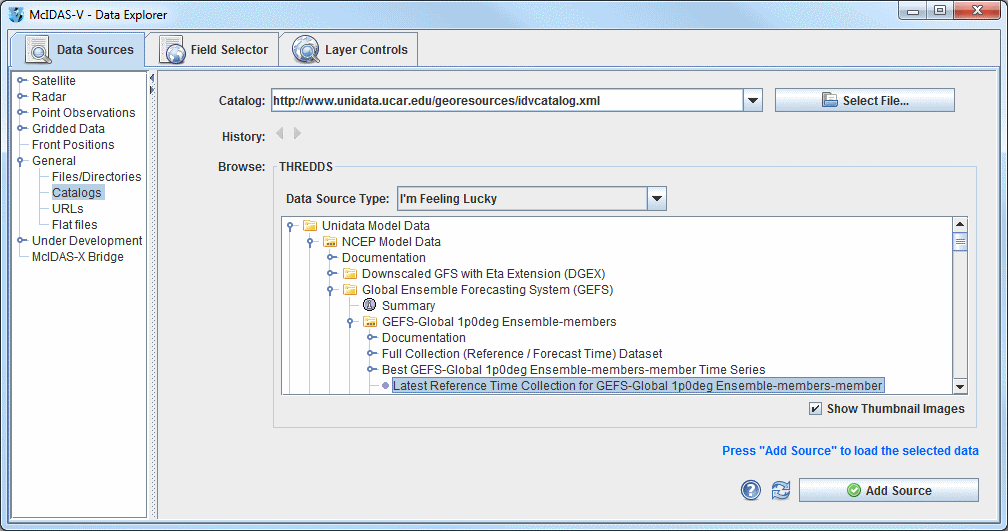
Task: Collapse the Unidata Model Data node
Action: [291, 226]
